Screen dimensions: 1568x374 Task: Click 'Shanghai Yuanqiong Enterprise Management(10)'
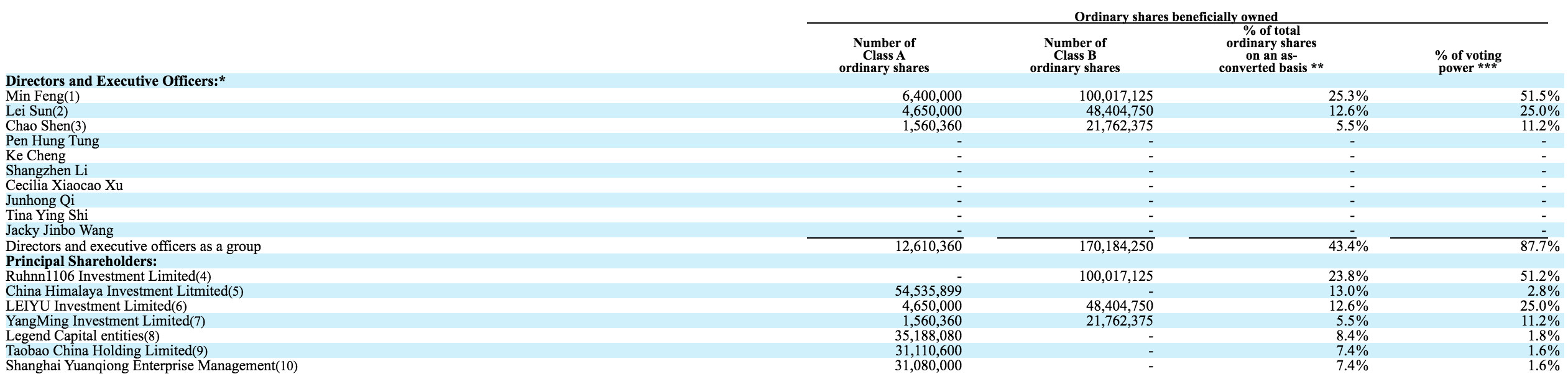pyautogui.click(x=152, y=366)
